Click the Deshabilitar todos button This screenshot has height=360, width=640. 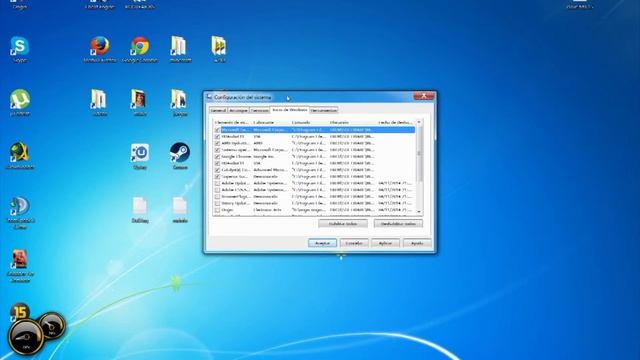398,224
